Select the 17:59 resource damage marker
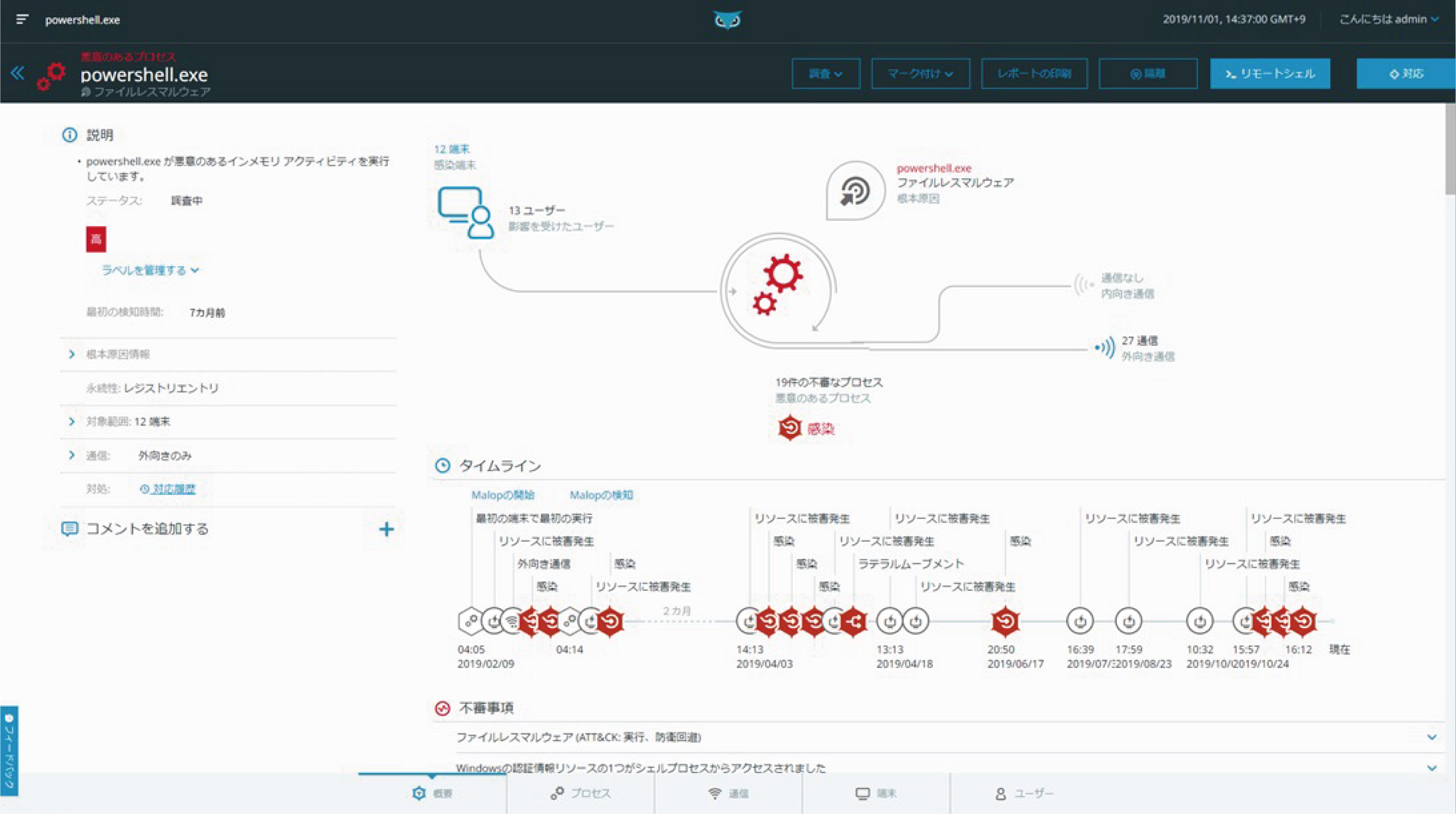The image size is (1456, 814). point(1129,621)
